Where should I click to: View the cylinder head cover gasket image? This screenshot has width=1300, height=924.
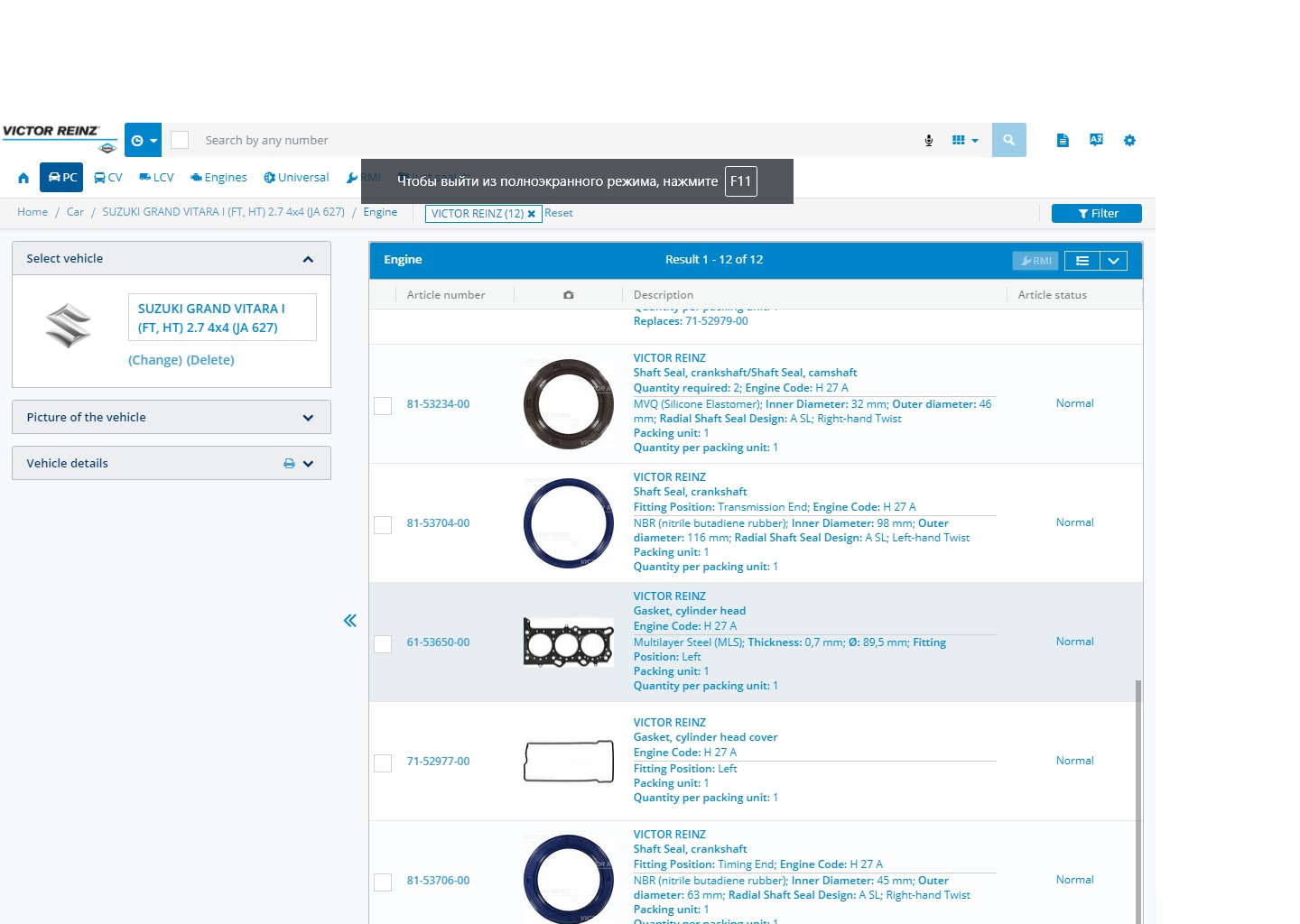coord(569,762)
